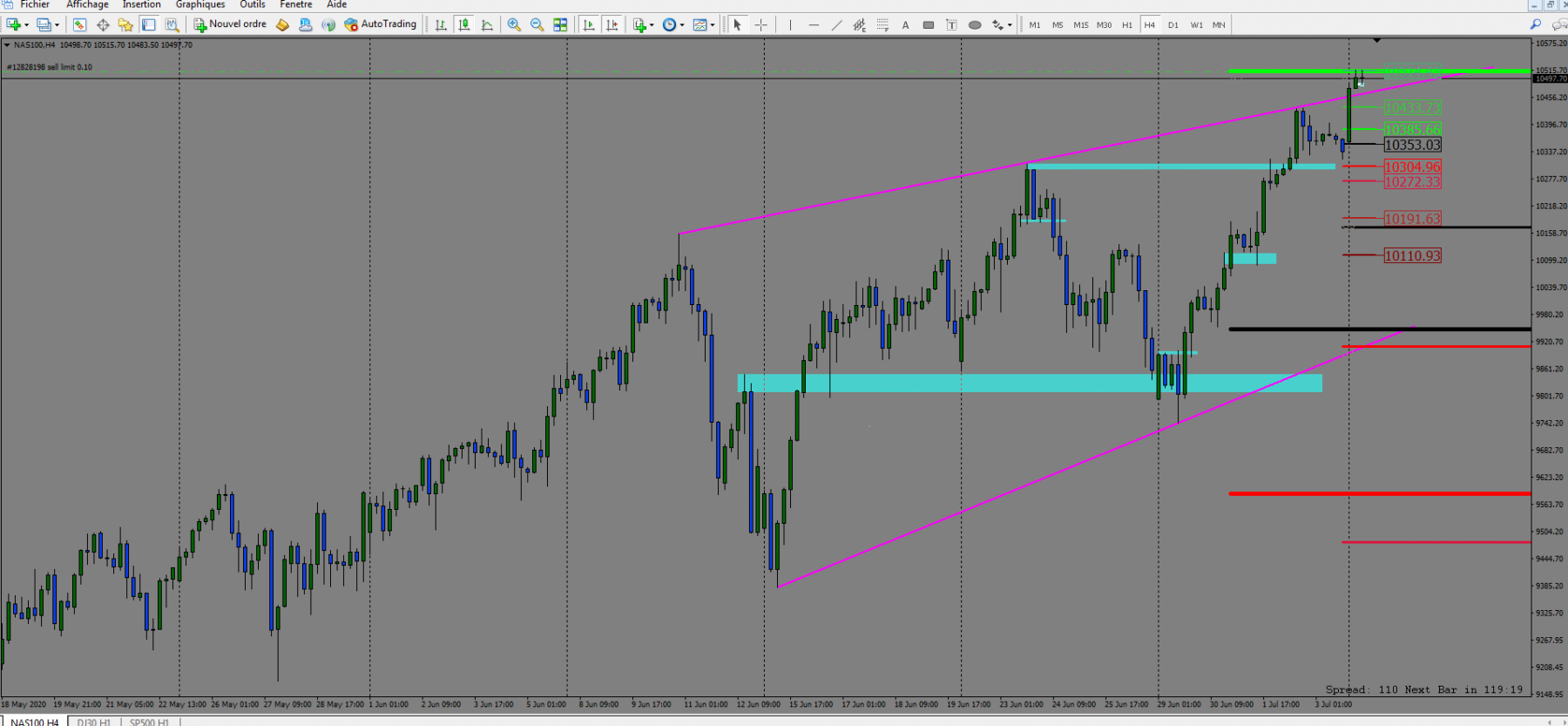Select the crosshair tool
1568x726 pixels.
pyautogui.click(x=760, y=24)
